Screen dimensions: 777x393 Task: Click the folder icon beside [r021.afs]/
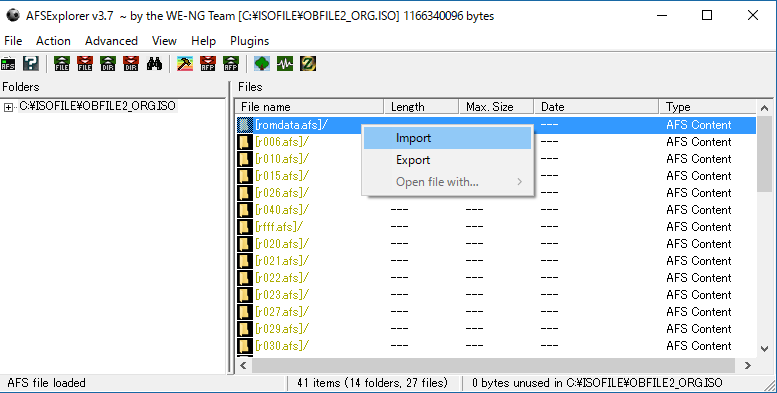pyautogui.click(x=245, y=261)
